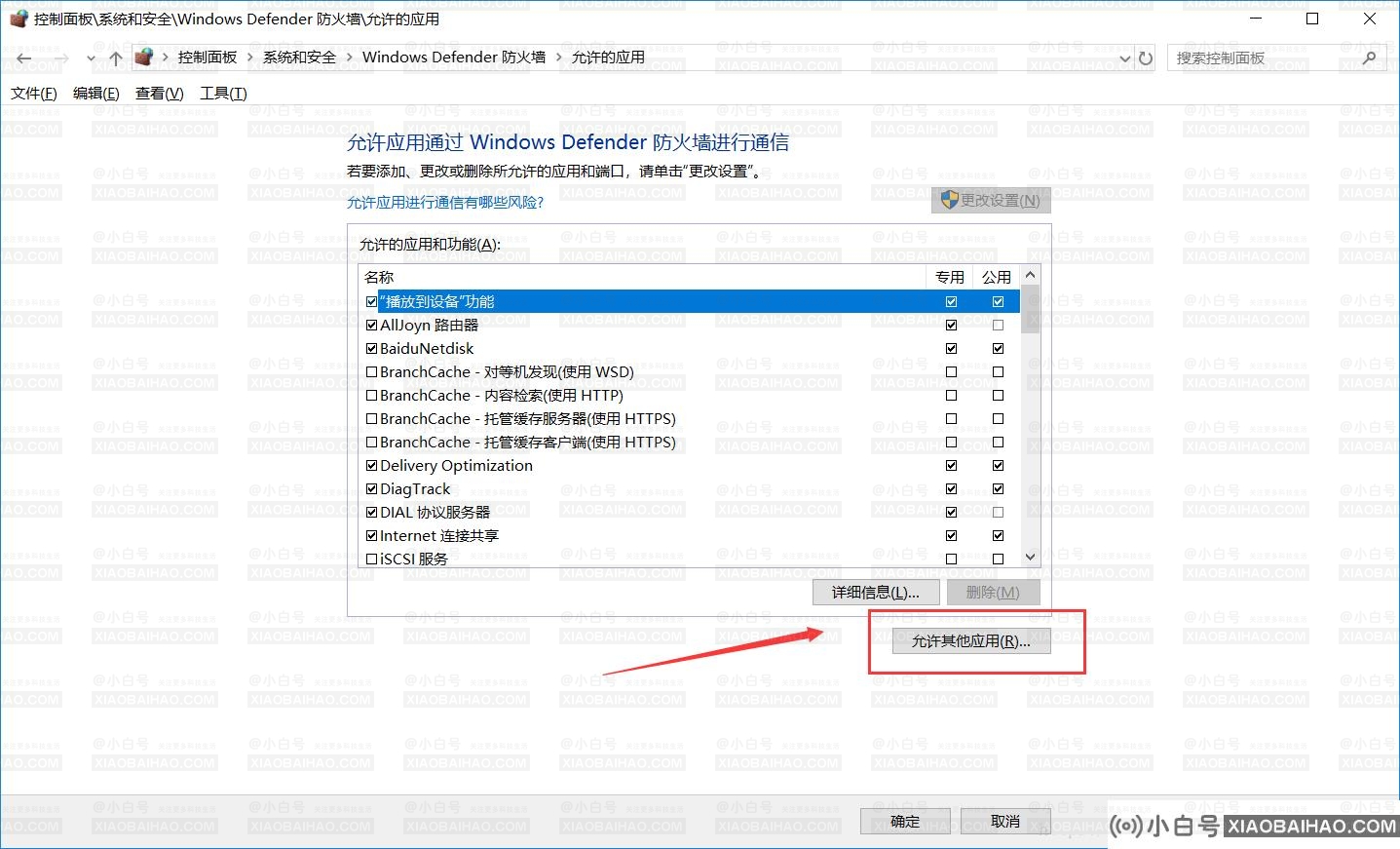Toggle 专用 checkbox for "播放到设备"功能

[x=951, y=302]
